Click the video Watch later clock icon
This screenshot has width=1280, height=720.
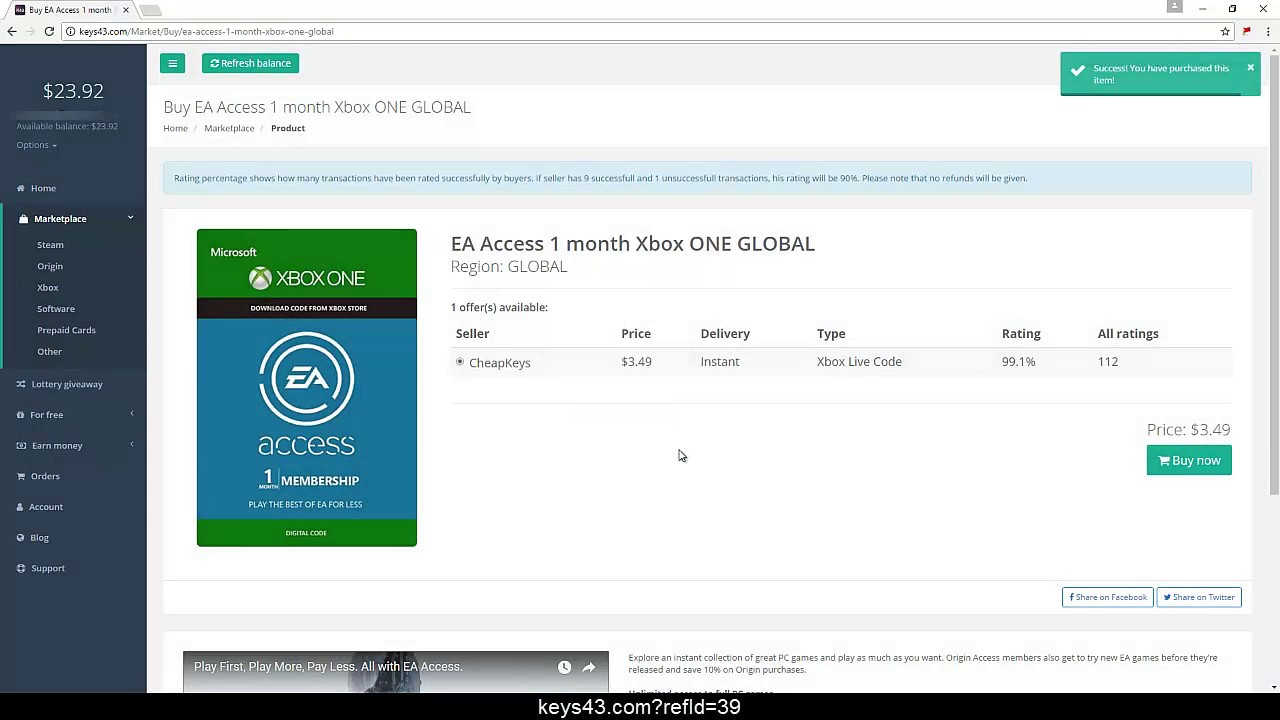click(564, 667)
